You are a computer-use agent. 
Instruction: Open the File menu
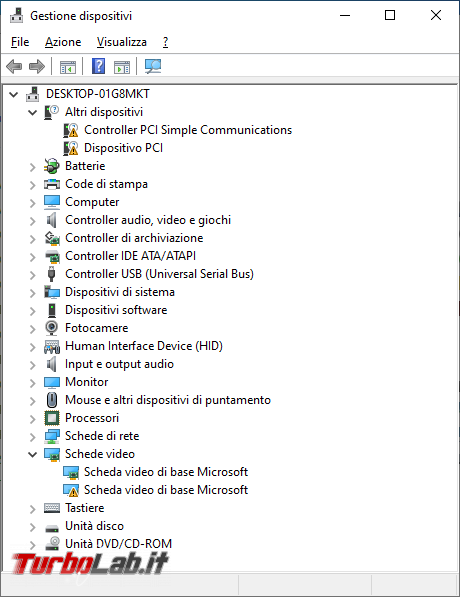pos(20,42)
